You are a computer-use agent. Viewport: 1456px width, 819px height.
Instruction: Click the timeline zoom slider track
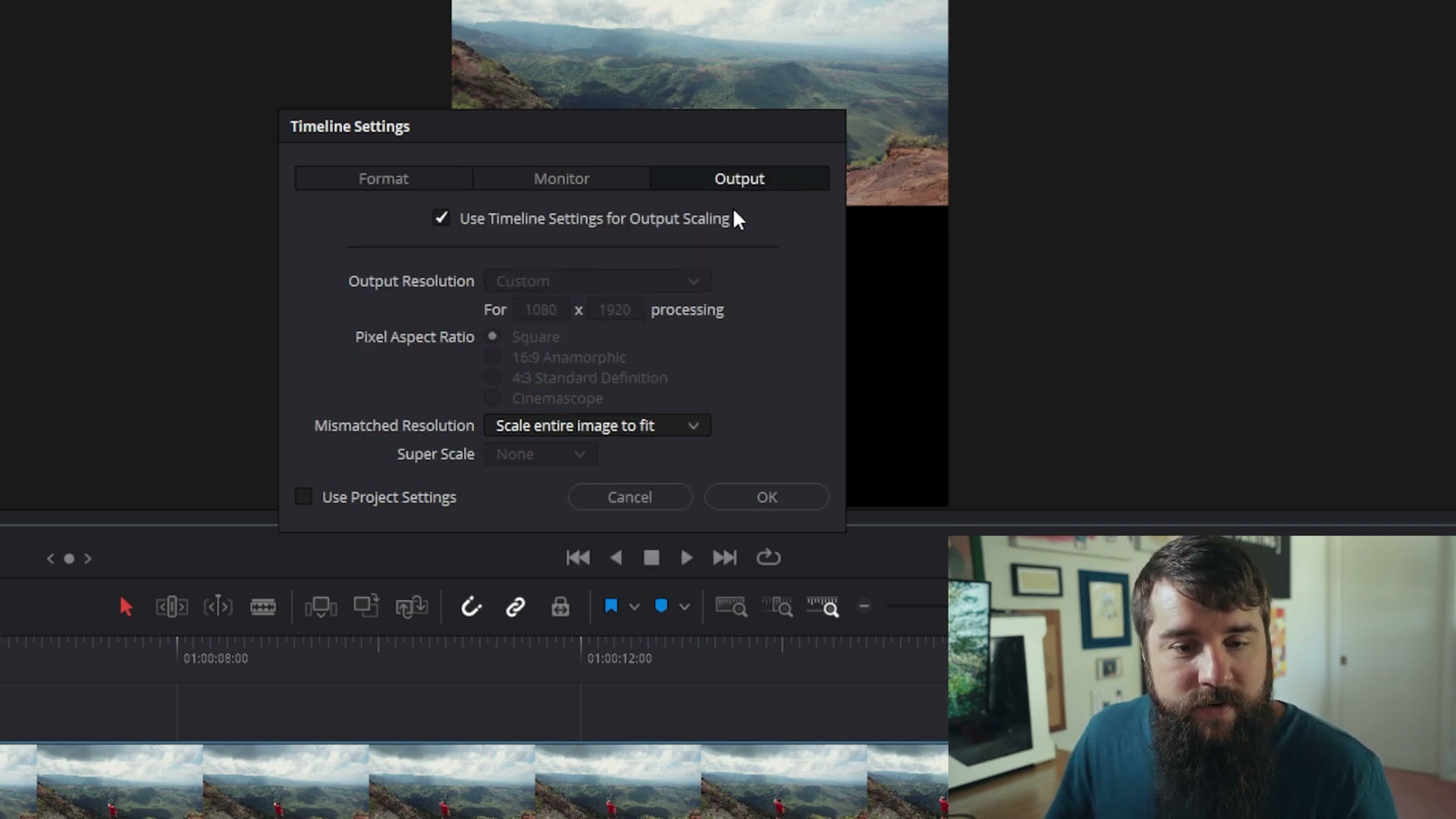point(918,606)
